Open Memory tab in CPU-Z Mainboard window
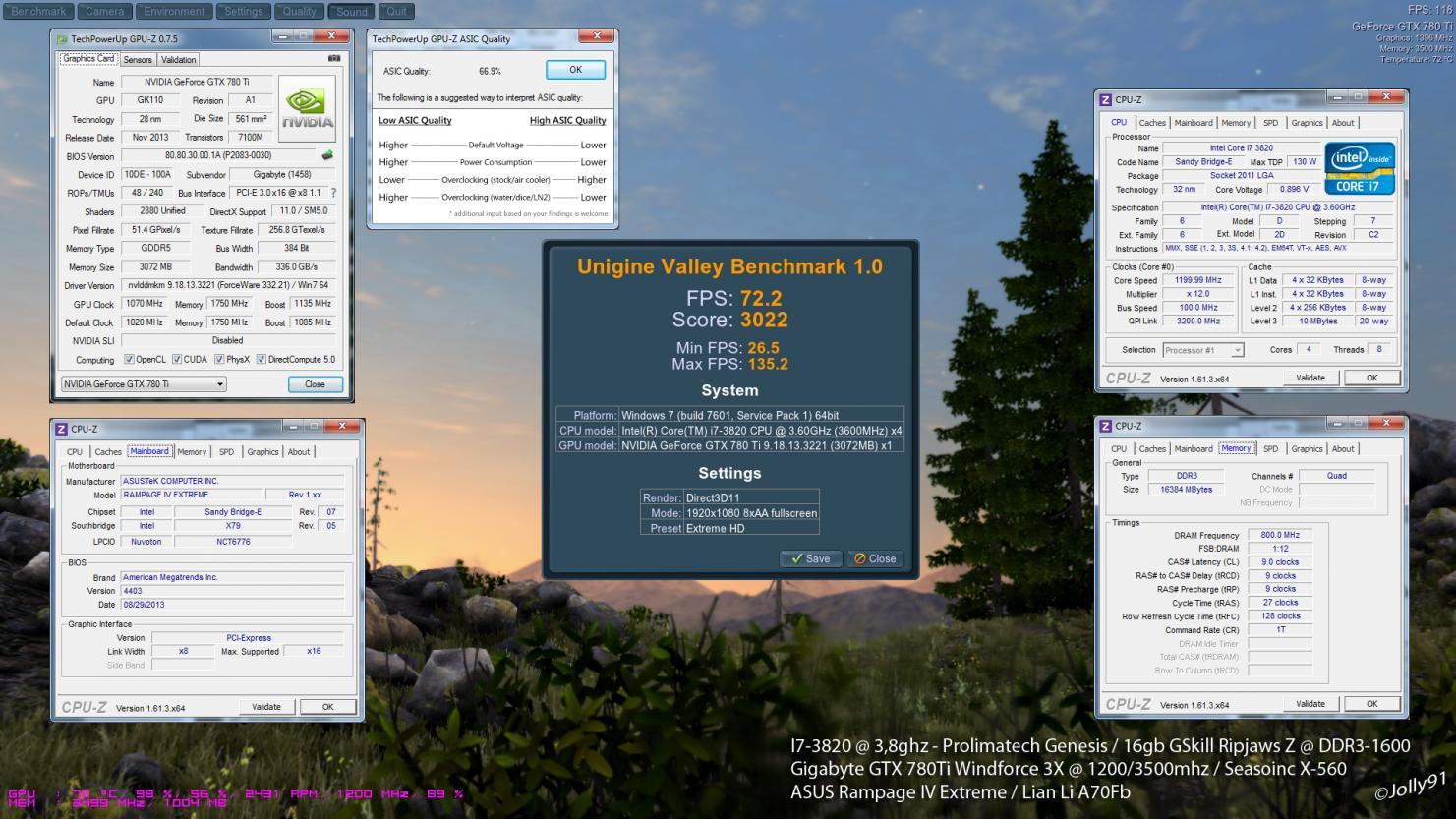The height and width of the screenshot is (819, 1456). (192, 452)
